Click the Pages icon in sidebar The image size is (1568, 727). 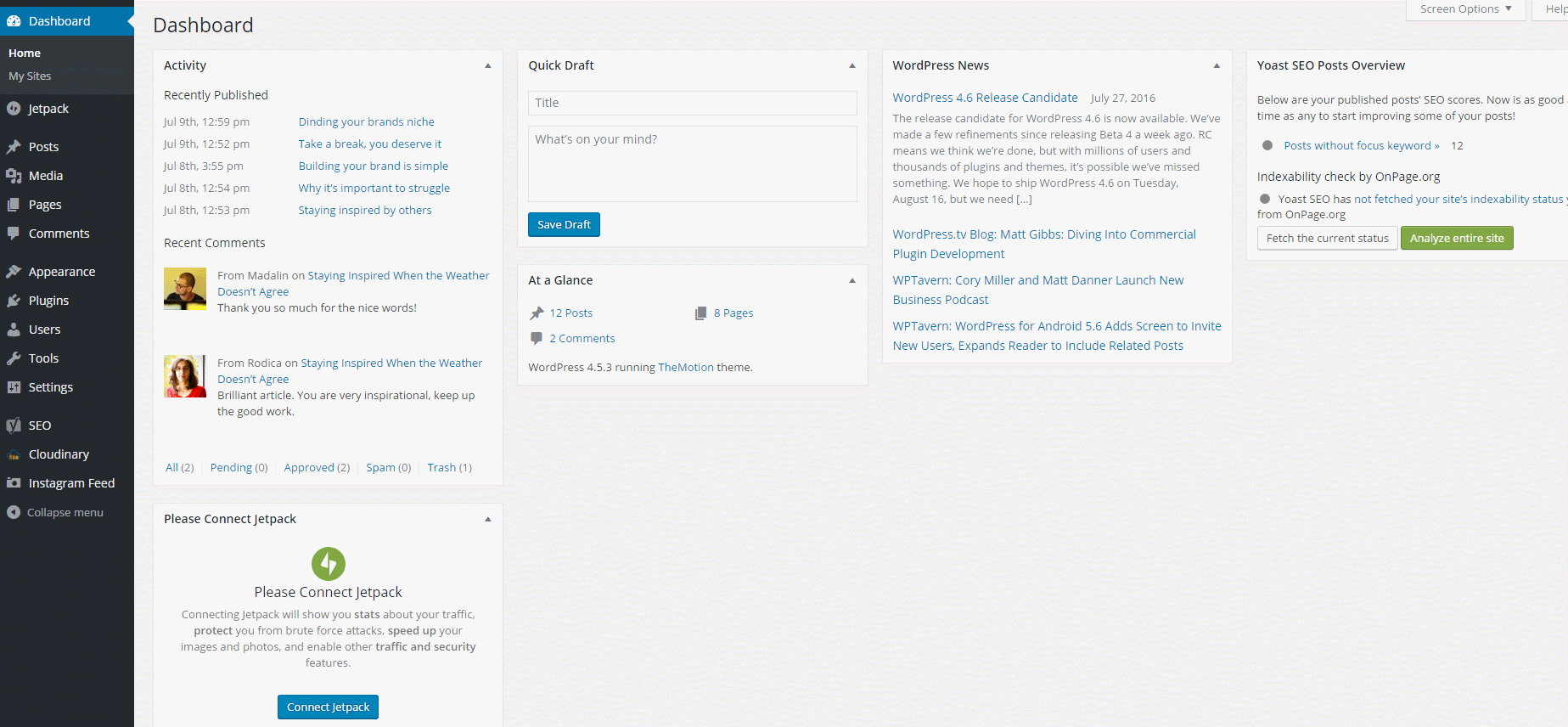[14, 205]
